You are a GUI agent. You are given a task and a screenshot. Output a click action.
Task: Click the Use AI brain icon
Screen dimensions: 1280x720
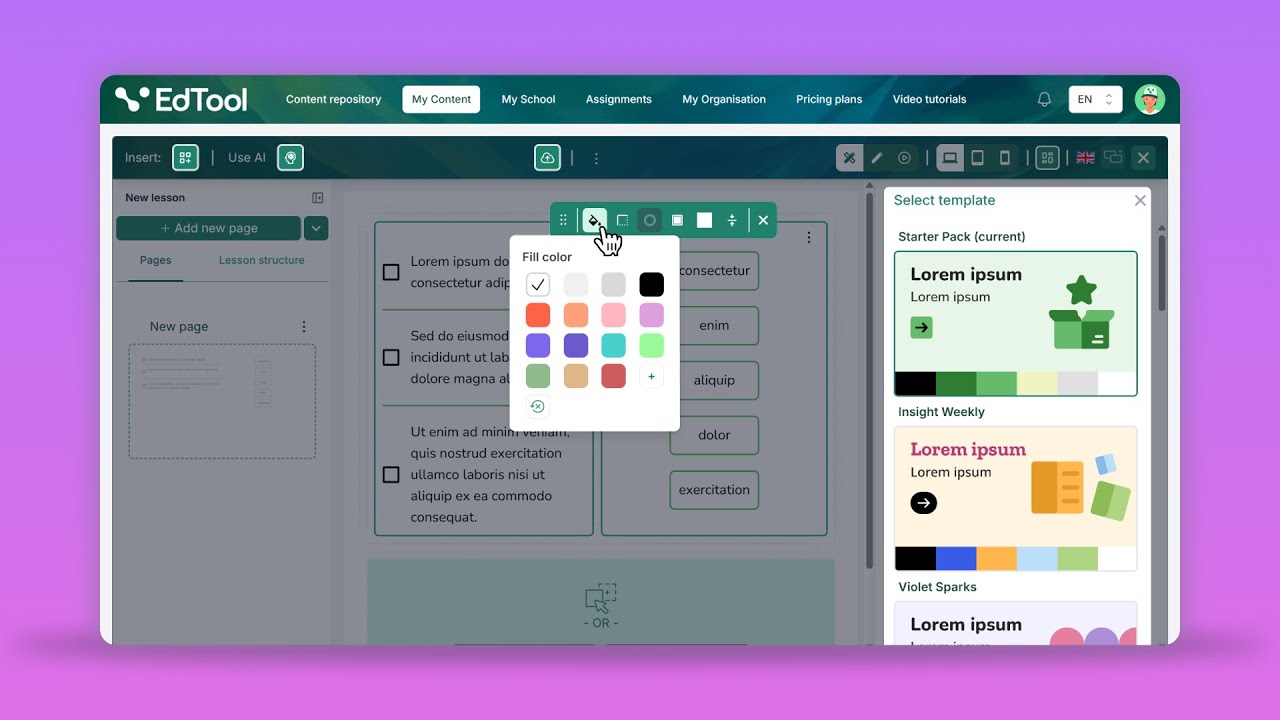point(290,157)
